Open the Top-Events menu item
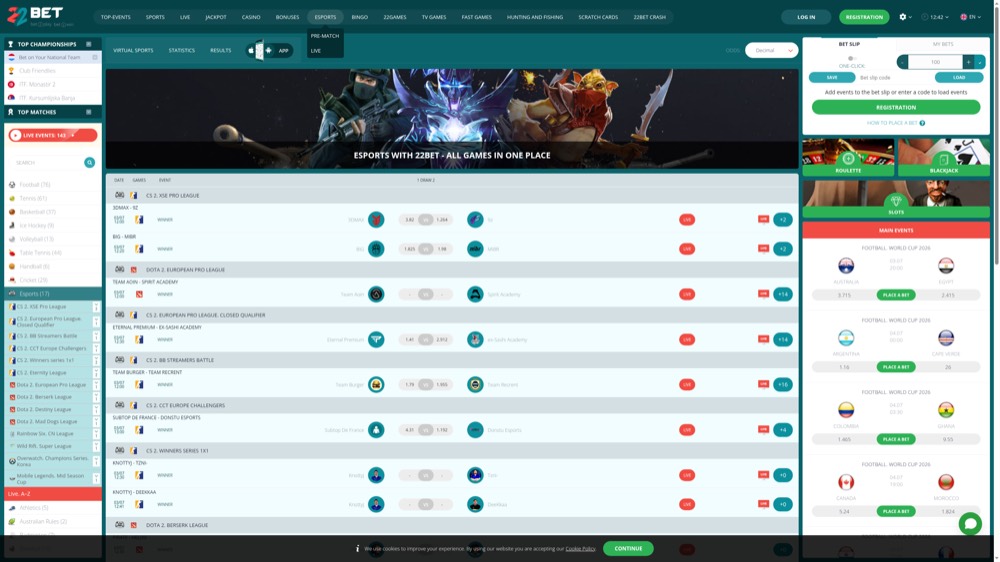This screenshot has height=562, width=1000. tap(115, 17)
